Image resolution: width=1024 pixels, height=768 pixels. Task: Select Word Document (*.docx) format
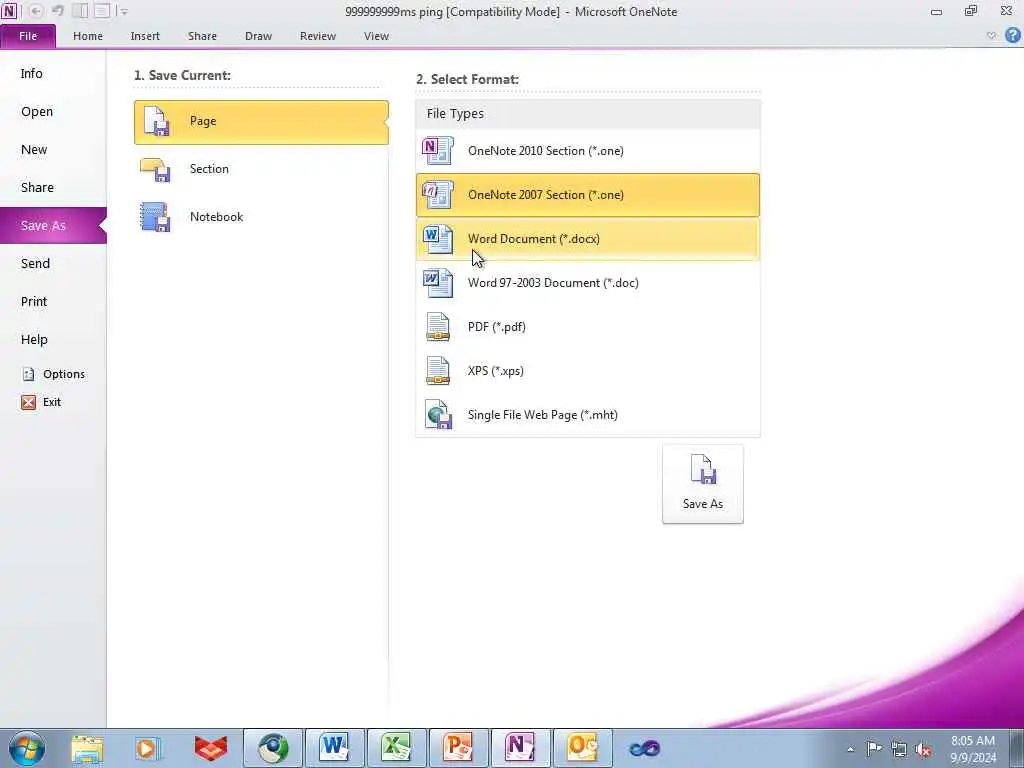coord(588,239)
